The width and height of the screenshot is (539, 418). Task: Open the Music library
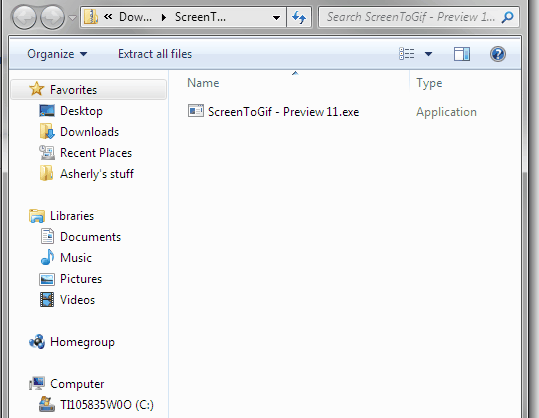(76, 258)
